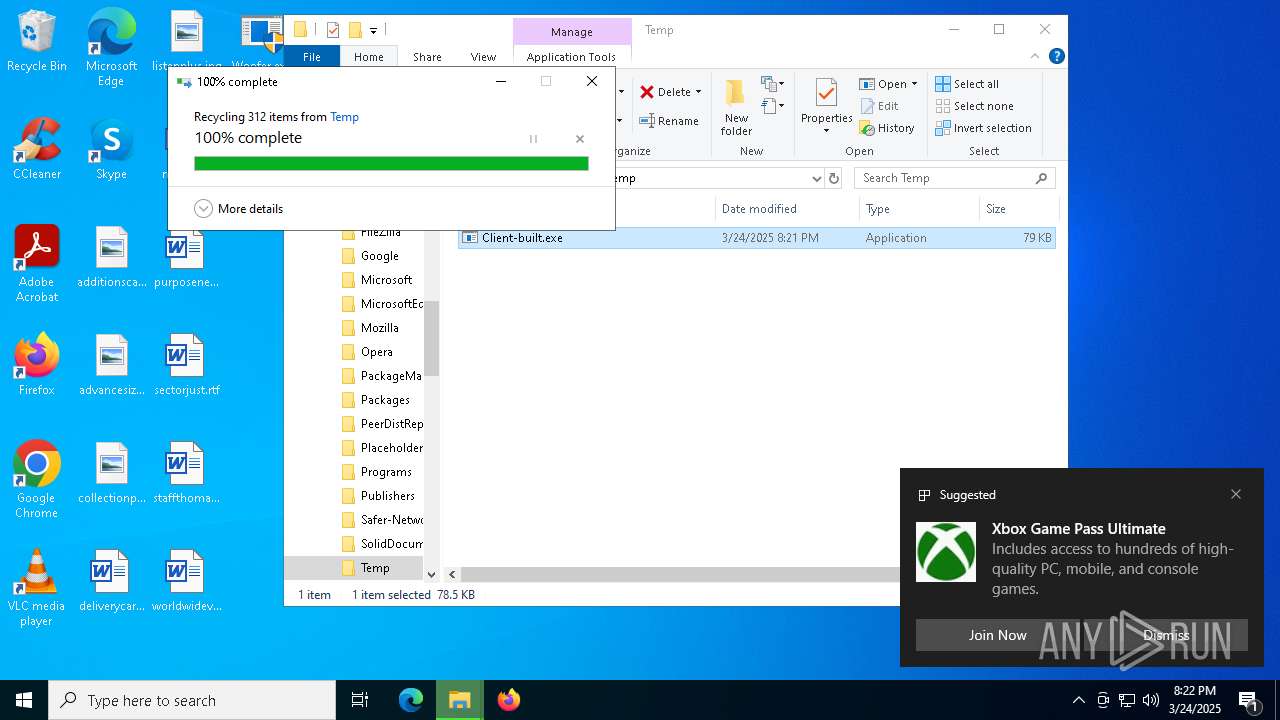This screenshot has width=1280, height=720.
Task: Click the Delete icon in ribbon
Action: tap(647, 92)
